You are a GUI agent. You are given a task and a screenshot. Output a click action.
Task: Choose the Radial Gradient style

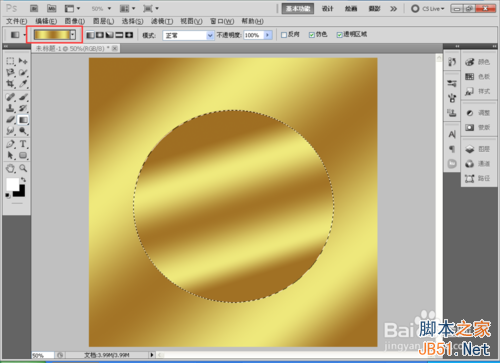[x=100, y=35]
